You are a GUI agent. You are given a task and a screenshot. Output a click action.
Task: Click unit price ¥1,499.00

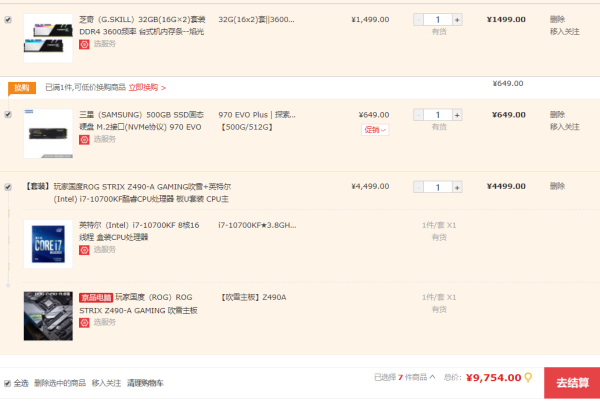tap(370, 20)
